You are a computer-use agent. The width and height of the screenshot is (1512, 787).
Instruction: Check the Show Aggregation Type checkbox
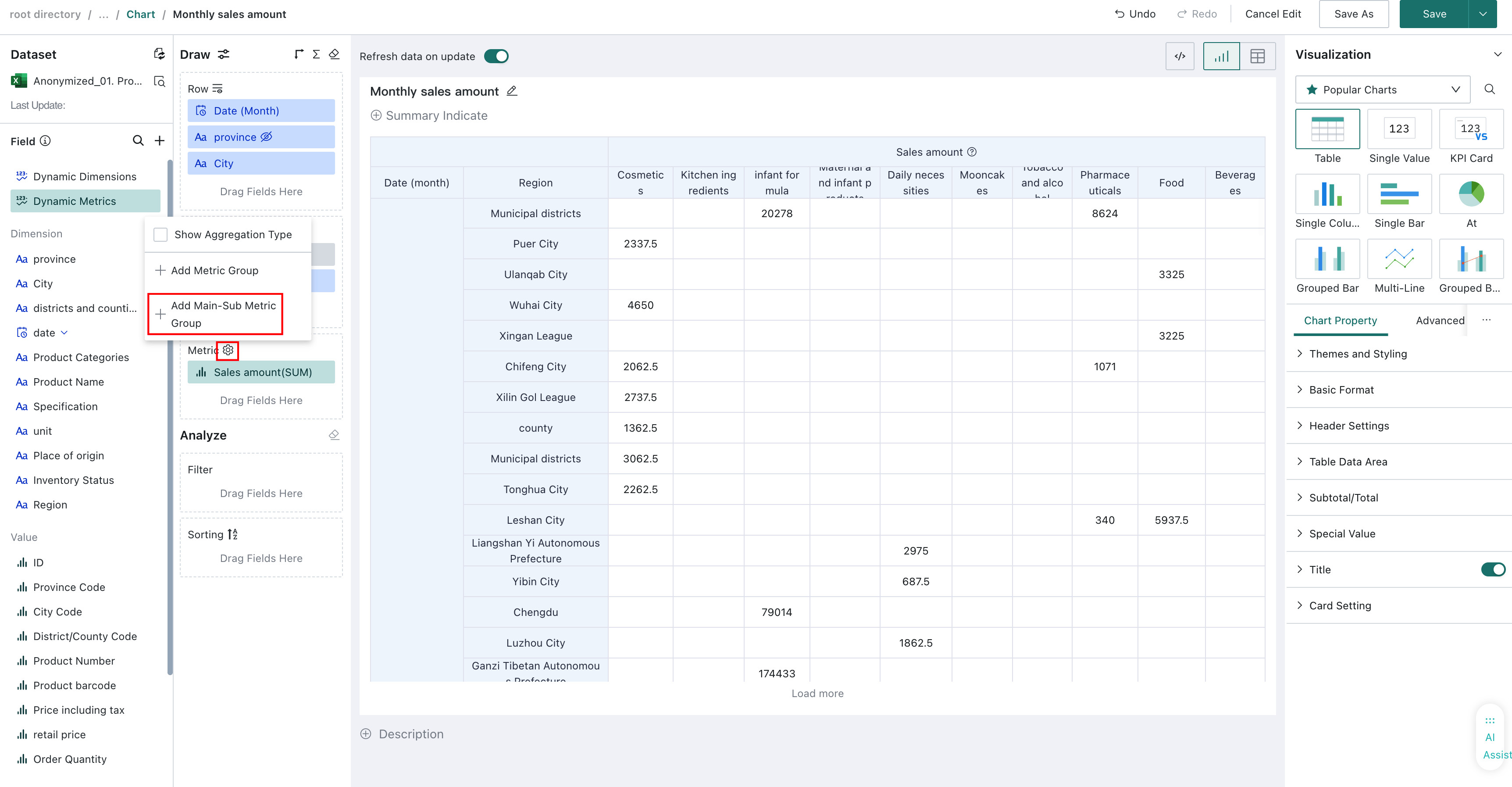click(160, 234)
